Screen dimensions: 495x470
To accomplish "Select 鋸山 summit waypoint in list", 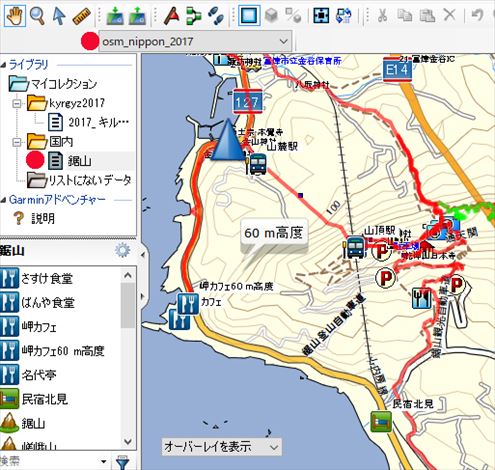I will point(23,423).
